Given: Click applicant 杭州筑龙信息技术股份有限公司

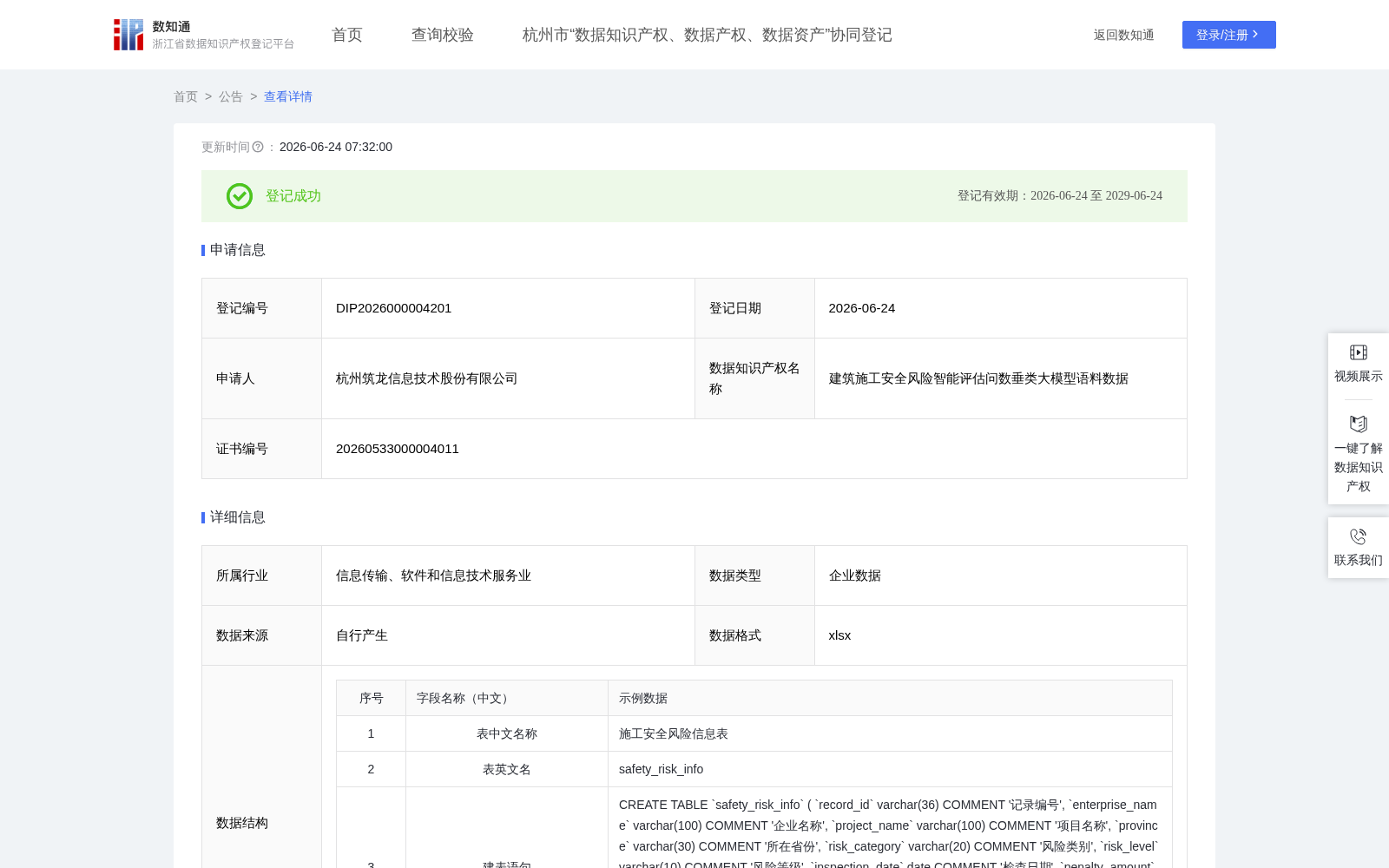Looking at the screenshot, I should [x=427, y=378].
